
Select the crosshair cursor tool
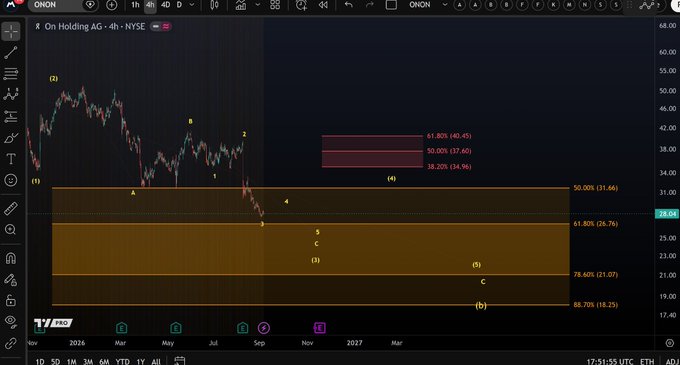(11, 32)
